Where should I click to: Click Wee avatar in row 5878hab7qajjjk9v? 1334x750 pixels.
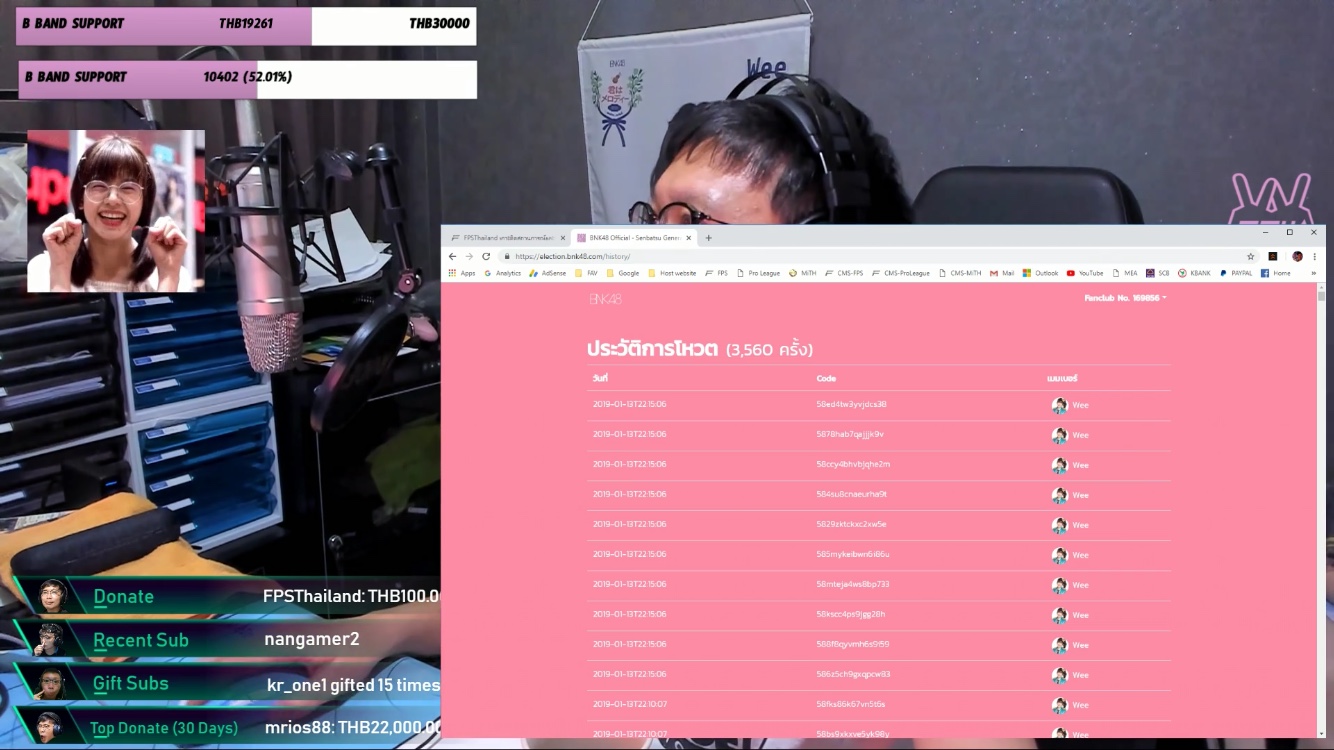(1059, 435)
